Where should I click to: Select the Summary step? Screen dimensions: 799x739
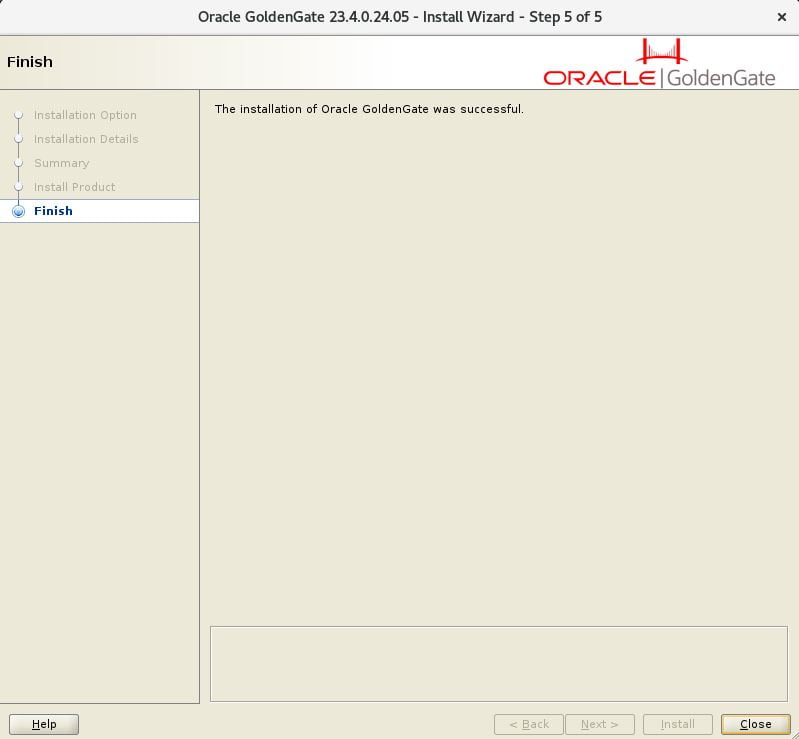[x=62, y=163]
